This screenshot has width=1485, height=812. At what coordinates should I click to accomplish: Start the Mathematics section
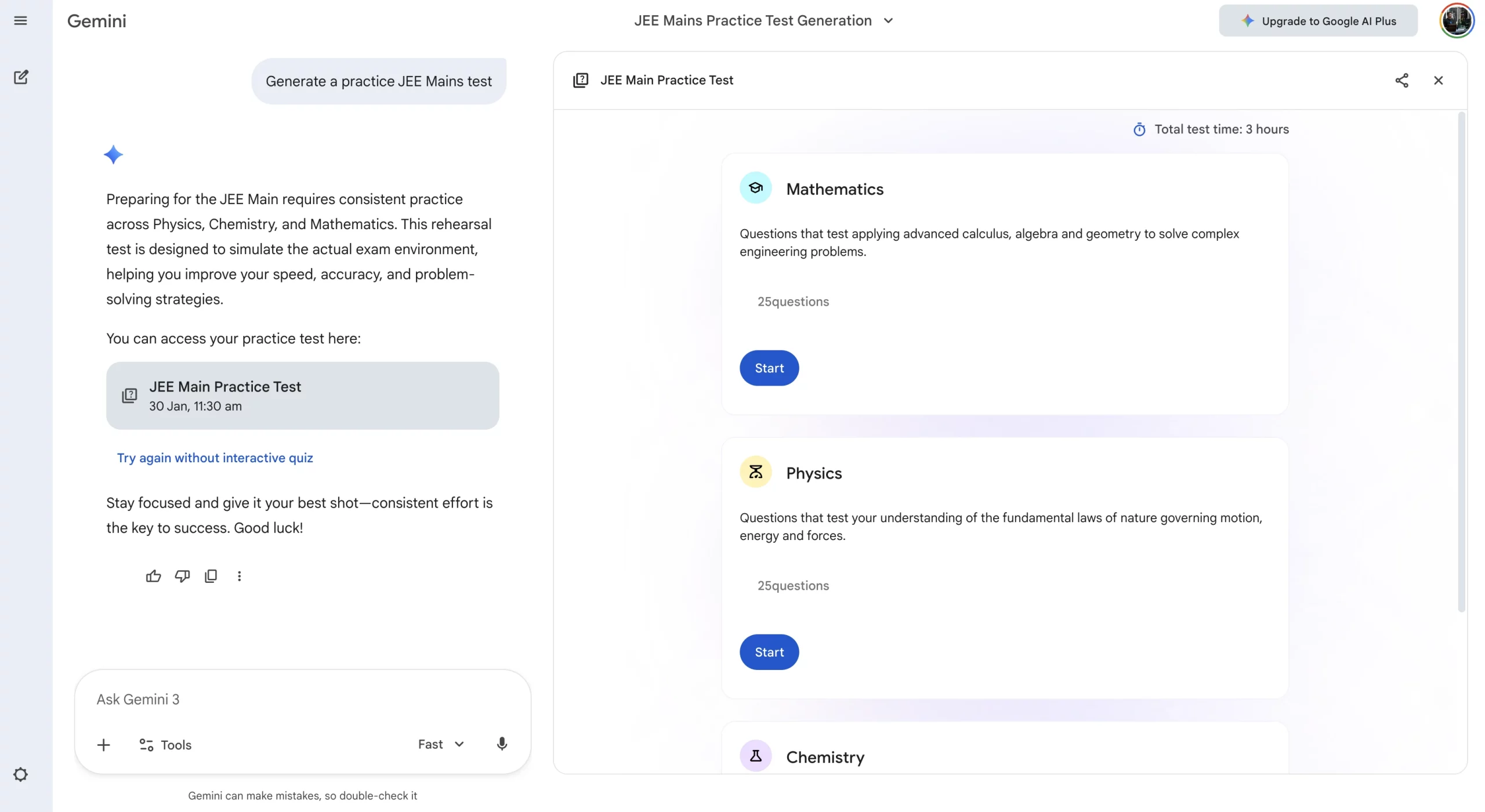(x=769, y=368)
